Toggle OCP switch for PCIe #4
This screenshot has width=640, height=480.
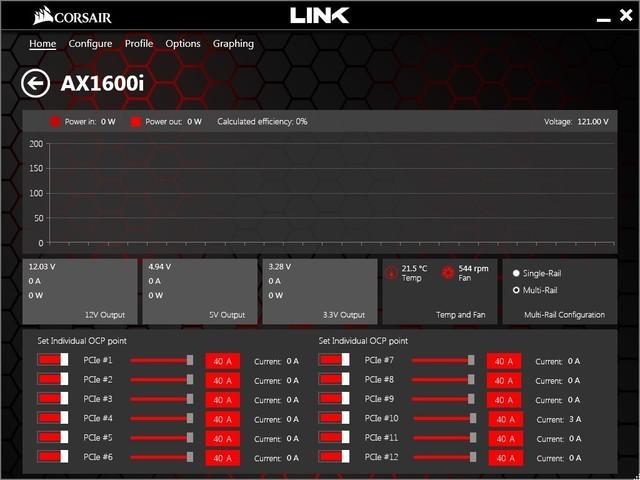tap(53, 418)
